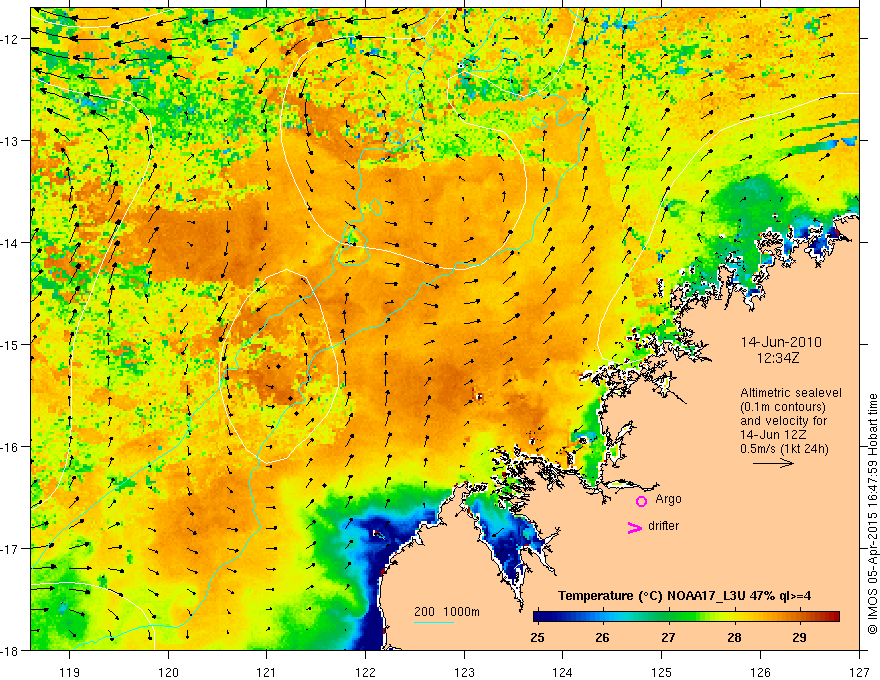Click the 'drifter' legend label
The image size is (880, 680).
(x=663, y=526)
